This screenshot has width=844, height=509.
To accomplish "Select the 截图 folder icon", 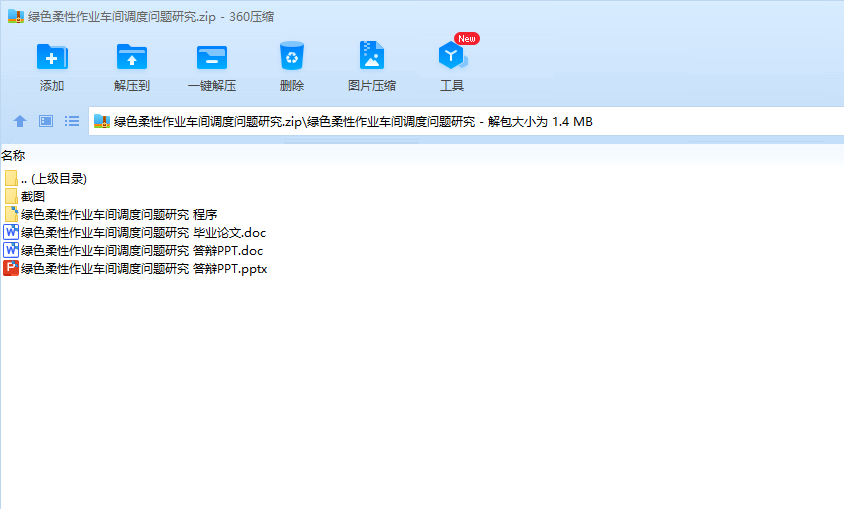I will click(11, 196).
